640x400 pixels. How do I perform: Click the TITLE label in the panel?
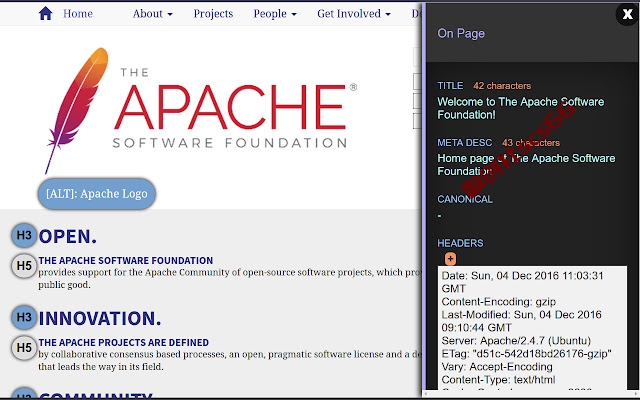(450, 86)
